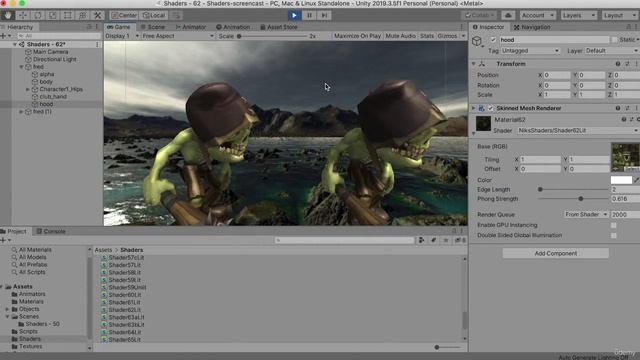Switch to the Asset Store tab
The image size is (640, 360).
click(279, 27)
